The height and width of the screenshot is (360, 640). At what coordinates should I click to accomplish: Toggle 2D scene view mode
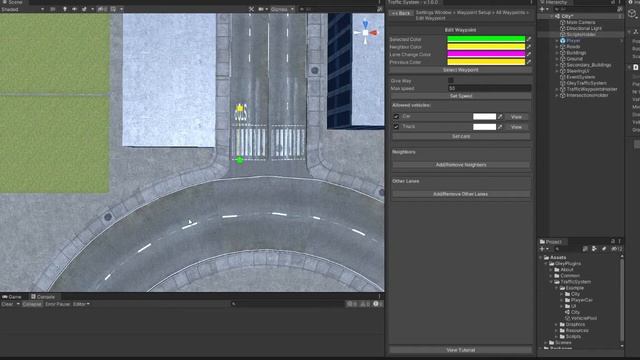tap(53, 9)
